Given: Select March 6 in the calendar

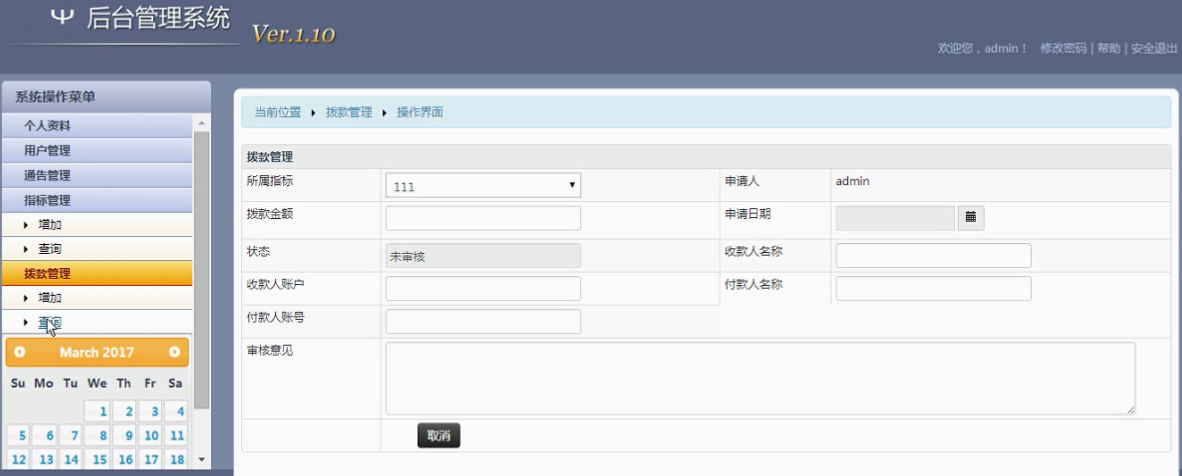Looking at the screenshot, I should 45,435.
